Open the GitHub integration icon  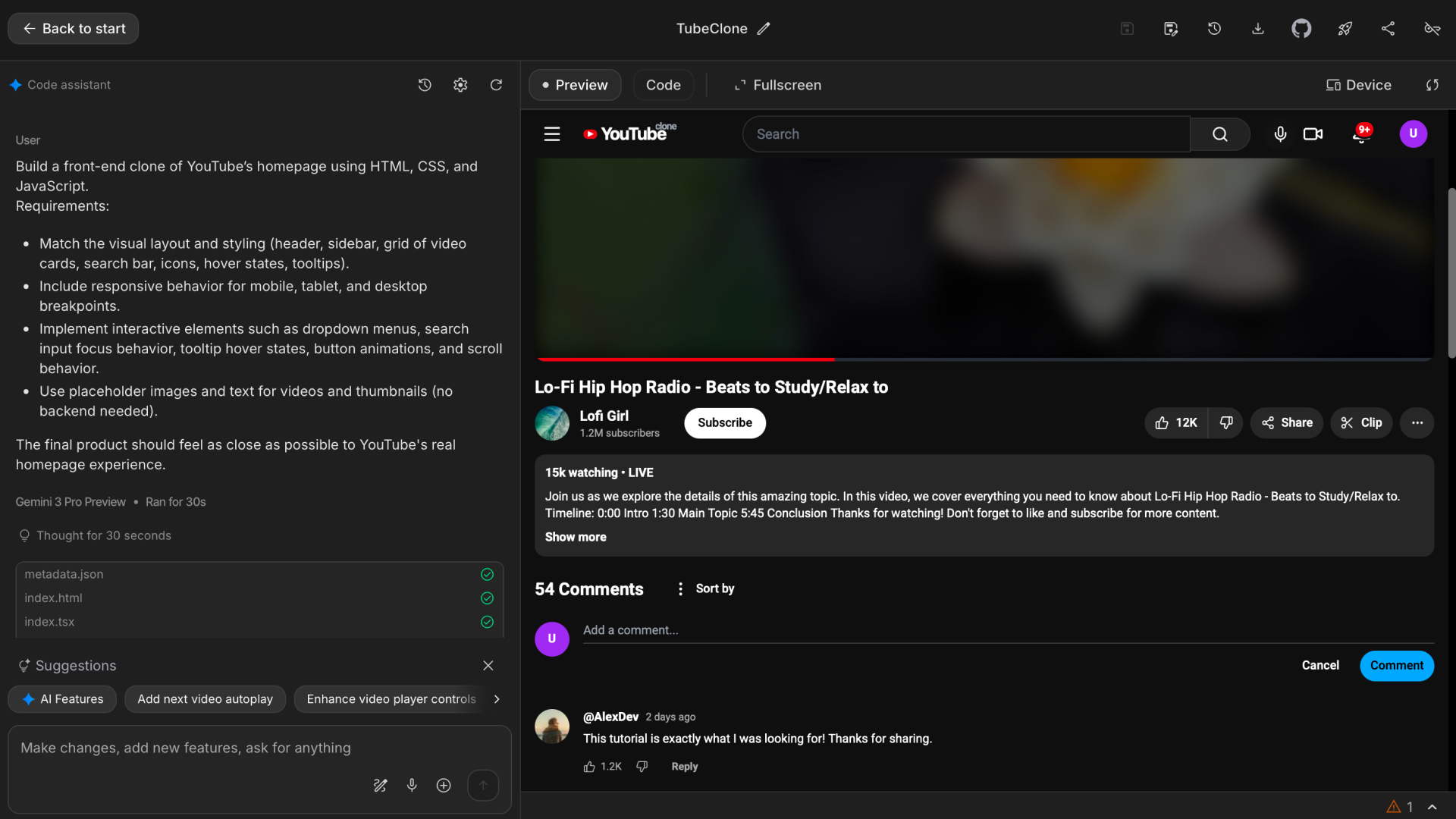tap(1301, 28)
